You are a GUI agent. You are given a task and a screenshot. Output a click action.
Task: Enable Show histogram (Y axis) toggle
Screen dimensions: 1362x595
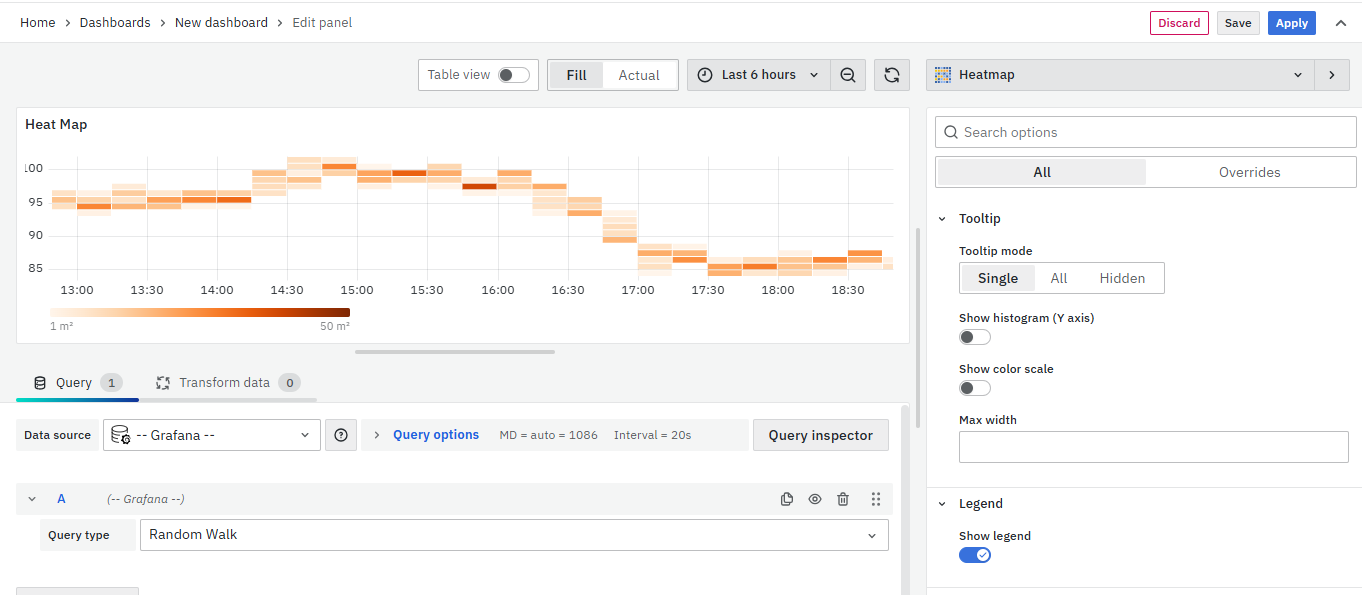point(974,337)
